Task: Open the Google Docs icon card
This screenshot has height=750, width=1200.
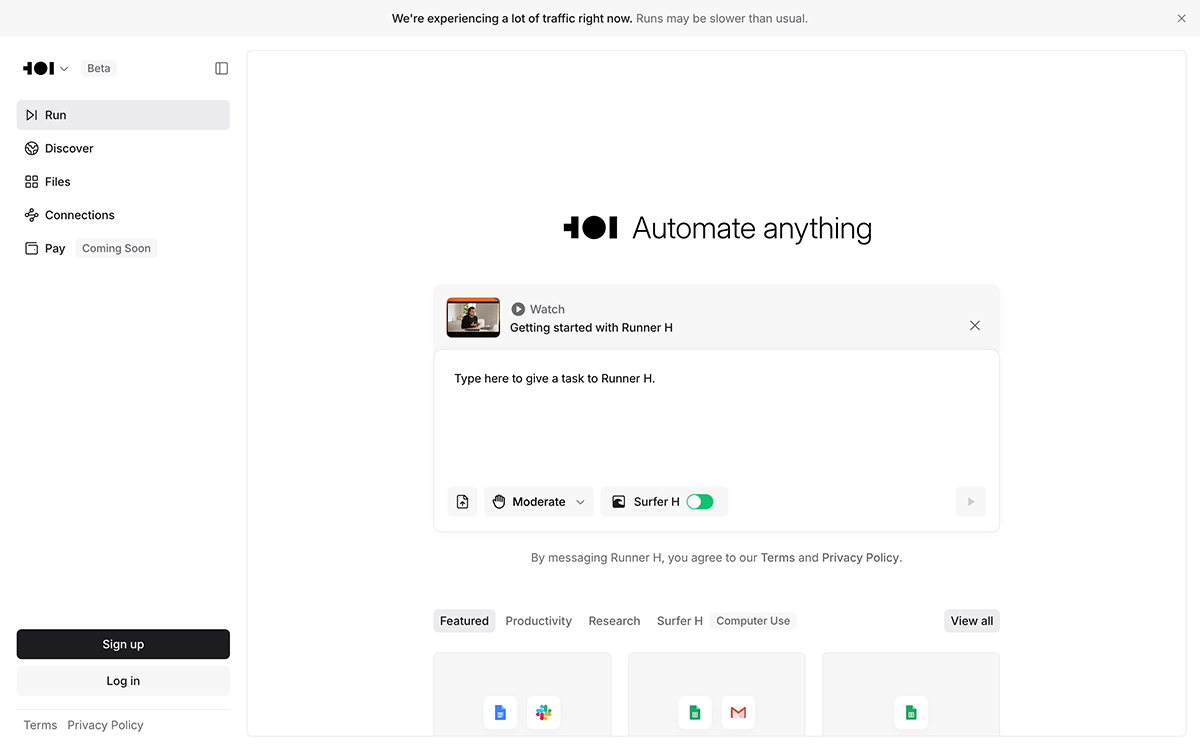Action: click(501, 713)
